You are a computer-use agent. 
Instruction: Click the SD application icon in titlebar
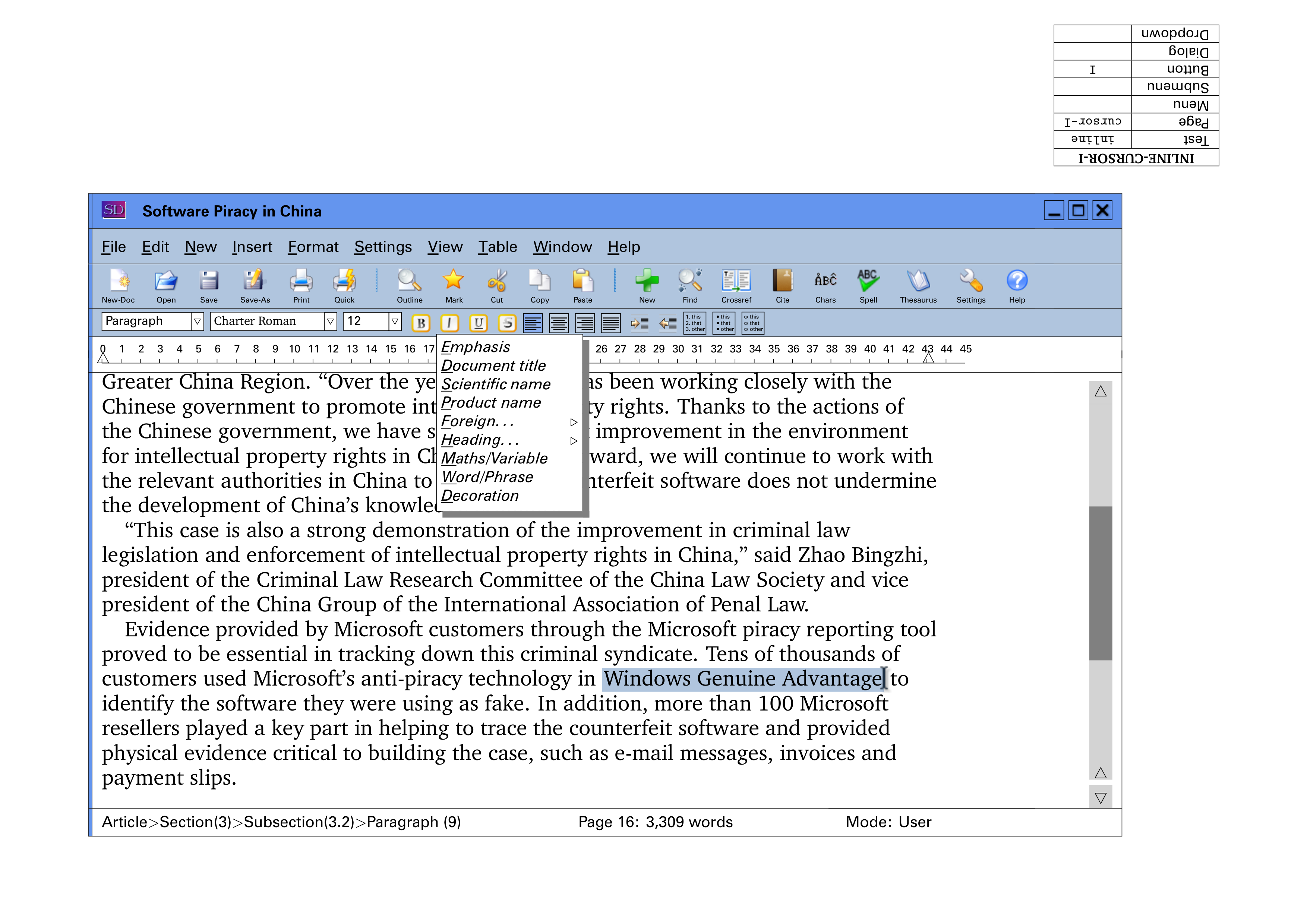point(113,210)
